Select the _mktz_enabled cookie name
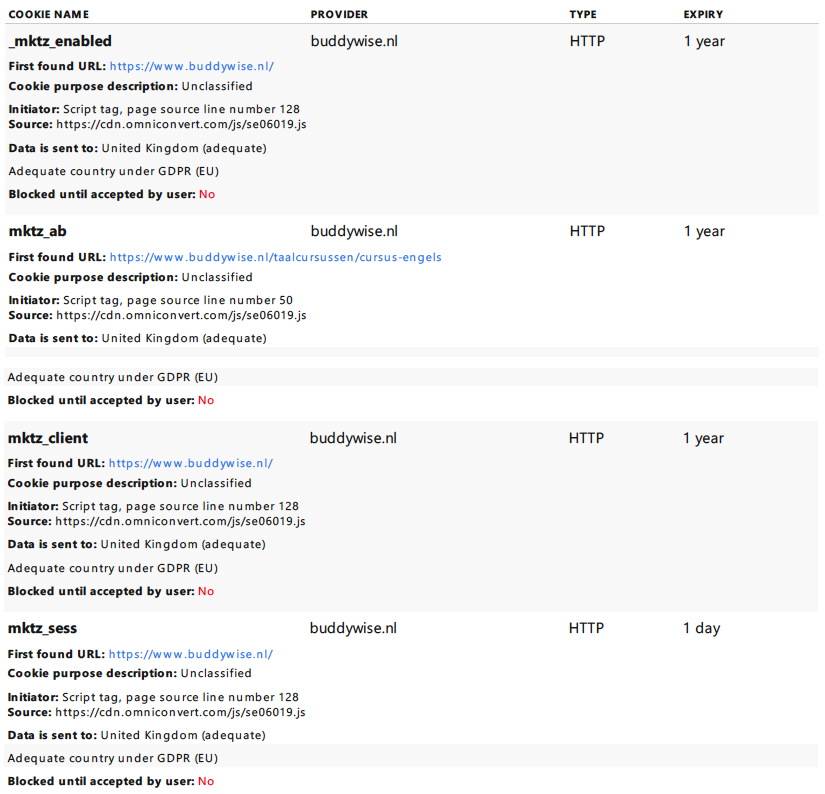The image size is (825, 794). click(x=60, y=41)
